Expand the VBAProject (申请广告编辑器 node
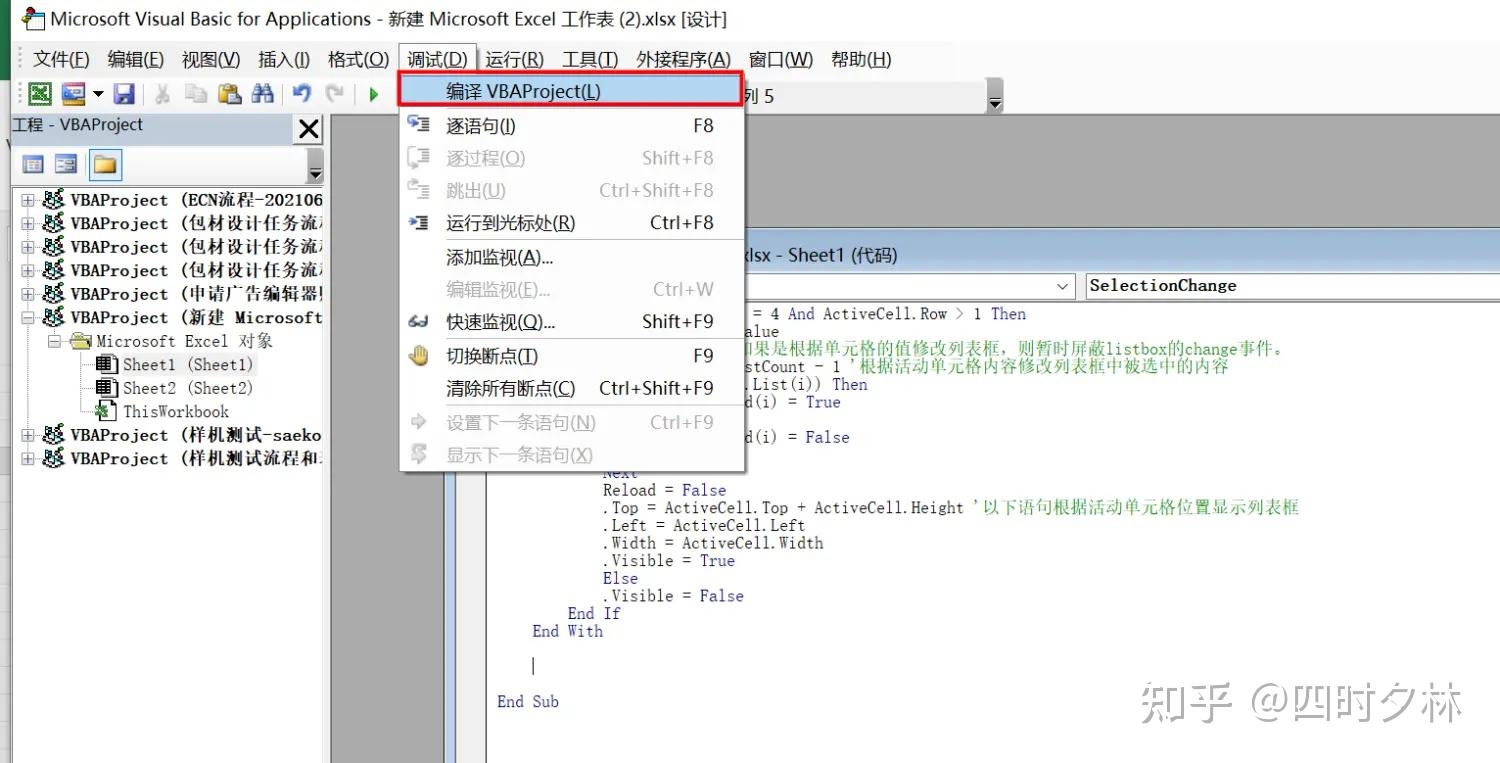This screenshot has width=1500, height=763. click(28, 294)
